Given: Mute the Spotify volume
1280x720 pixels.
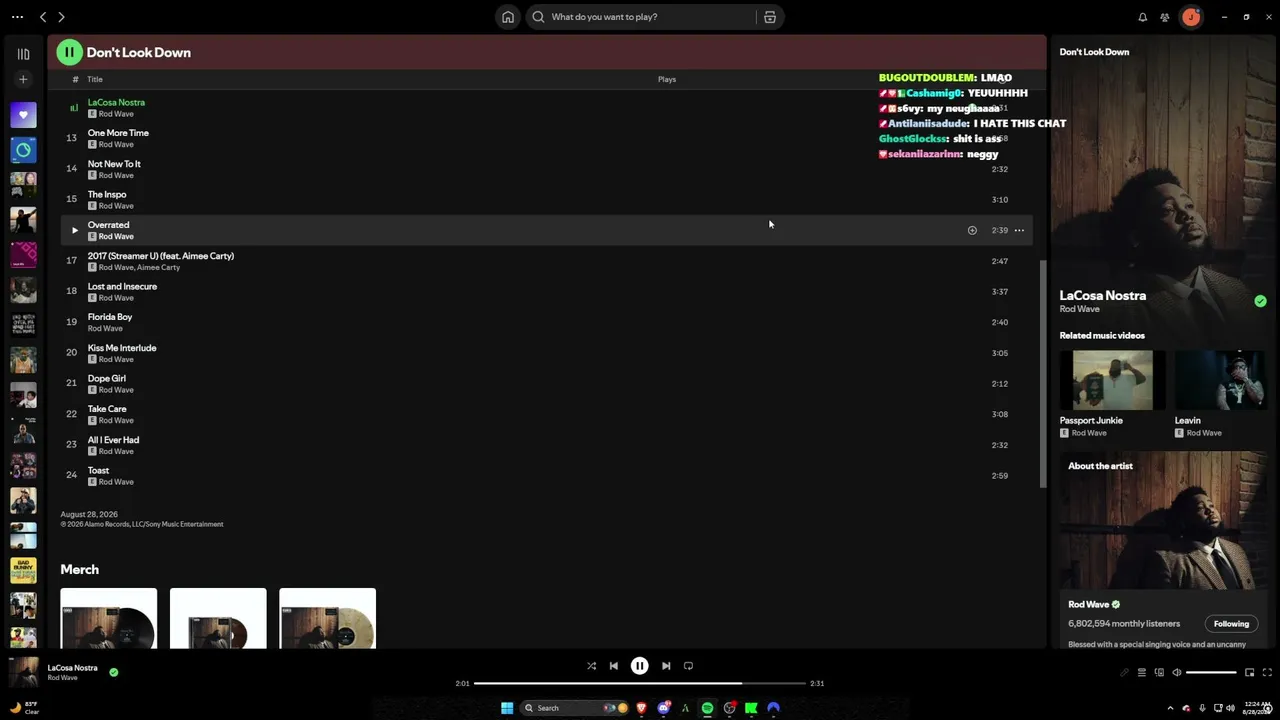Looking at the screenshot, I should tap(1176, 672).
